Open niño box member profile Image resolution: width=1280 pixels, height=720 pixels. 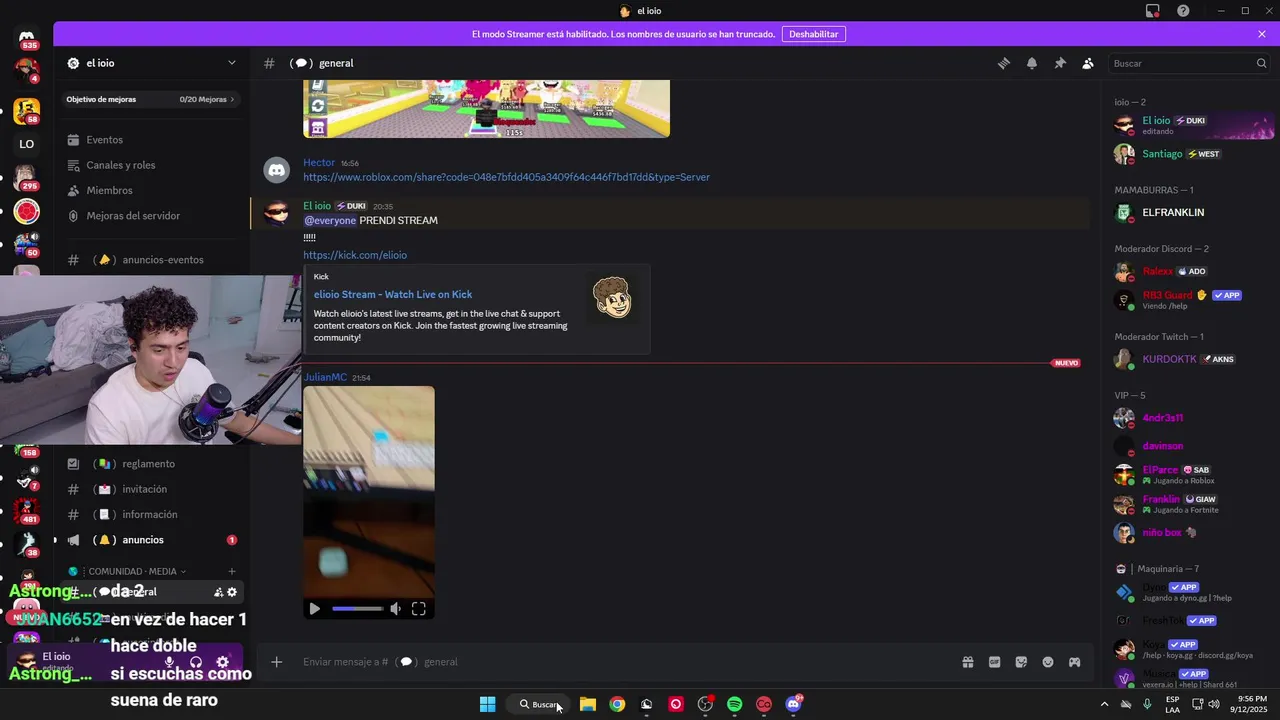(x=1192, y=533)
